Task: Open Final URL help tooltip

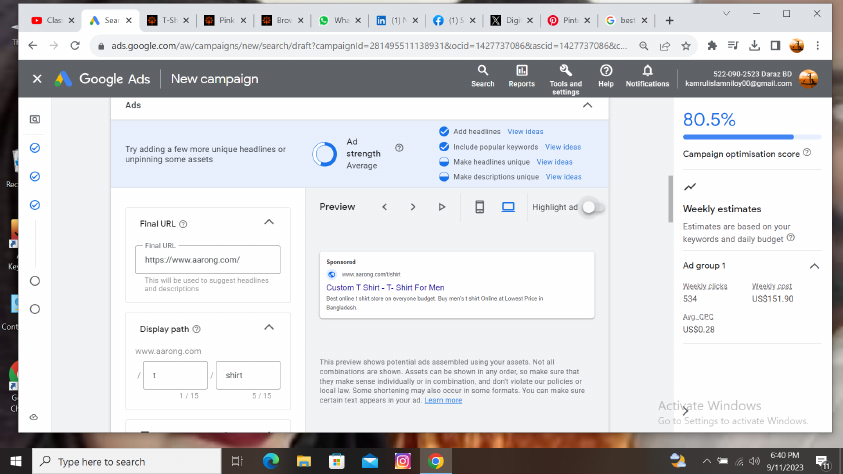Action: [183, 224]
